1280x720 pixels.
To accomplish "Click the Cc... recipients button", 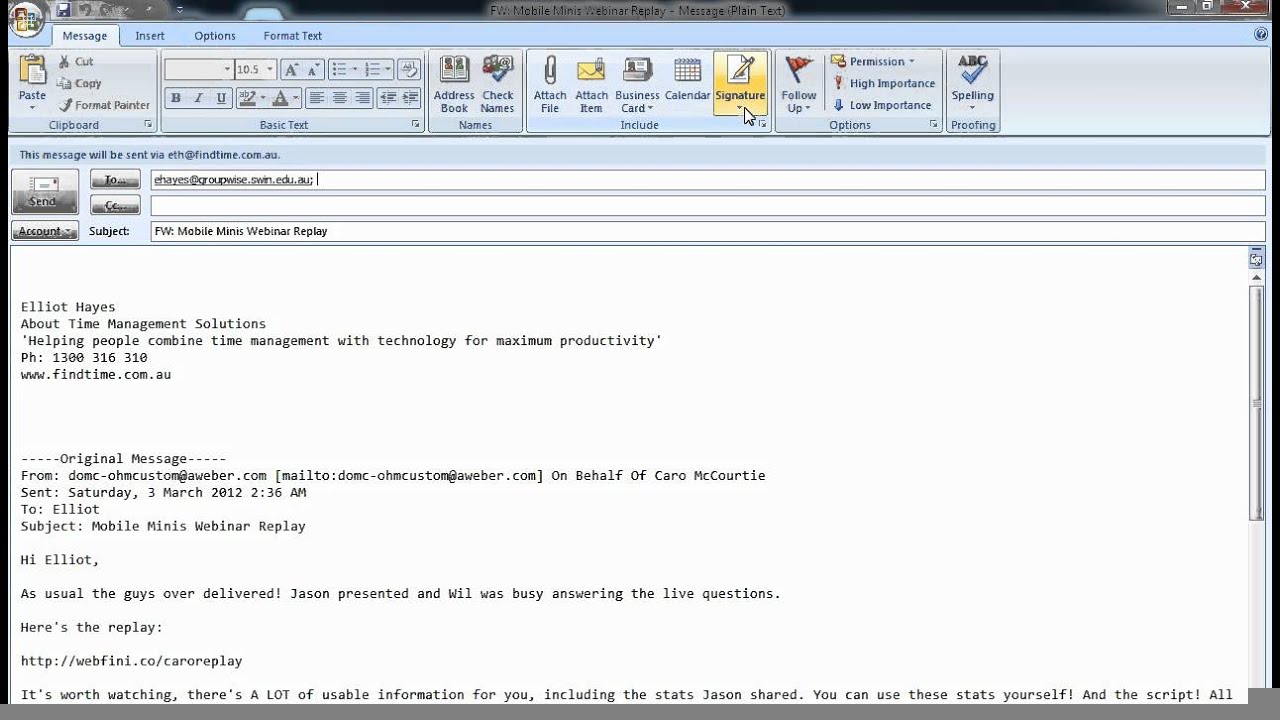I will pyautogui.click(x=115, y=205).
